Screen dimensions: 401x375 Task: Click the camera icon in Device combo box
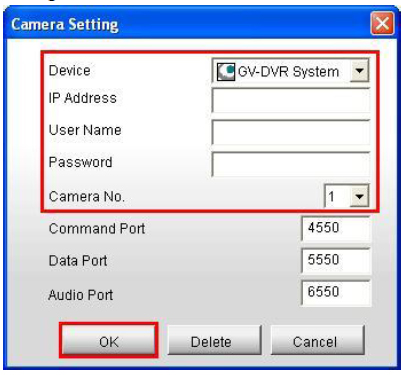(x=226, y=72)
